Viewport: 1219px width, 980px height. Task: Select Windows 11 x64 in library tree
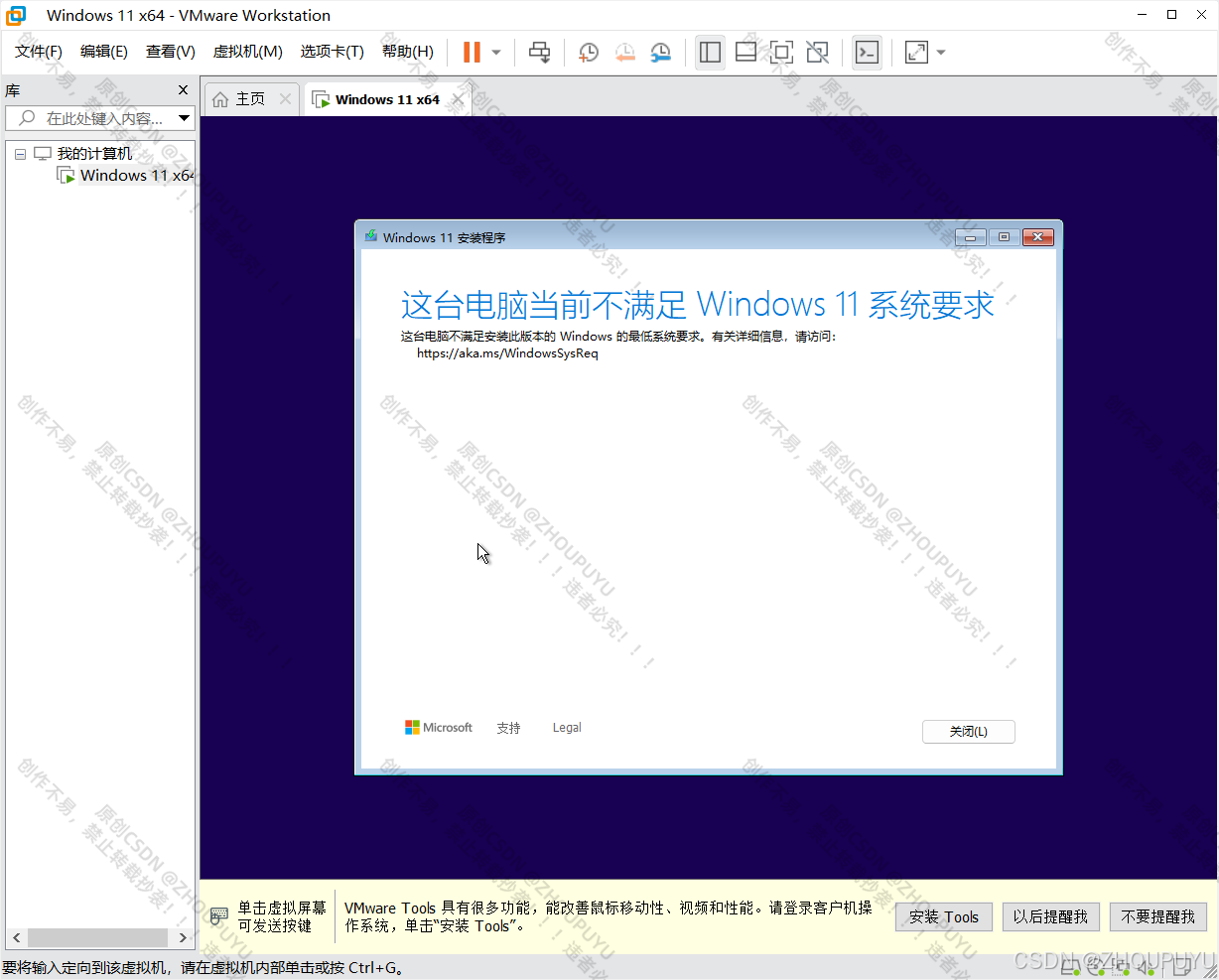point(136,176)
